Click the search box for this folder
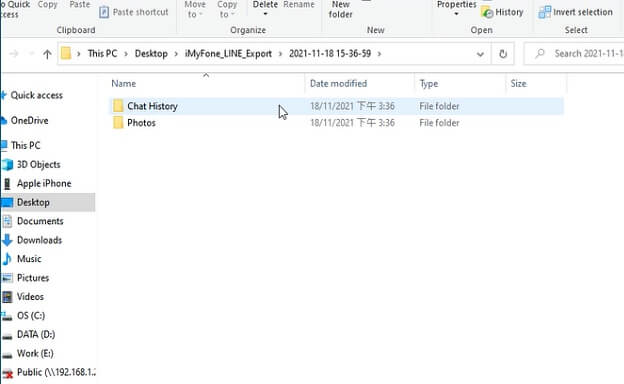This screenshot has width=624, height=384. point(574,54)
